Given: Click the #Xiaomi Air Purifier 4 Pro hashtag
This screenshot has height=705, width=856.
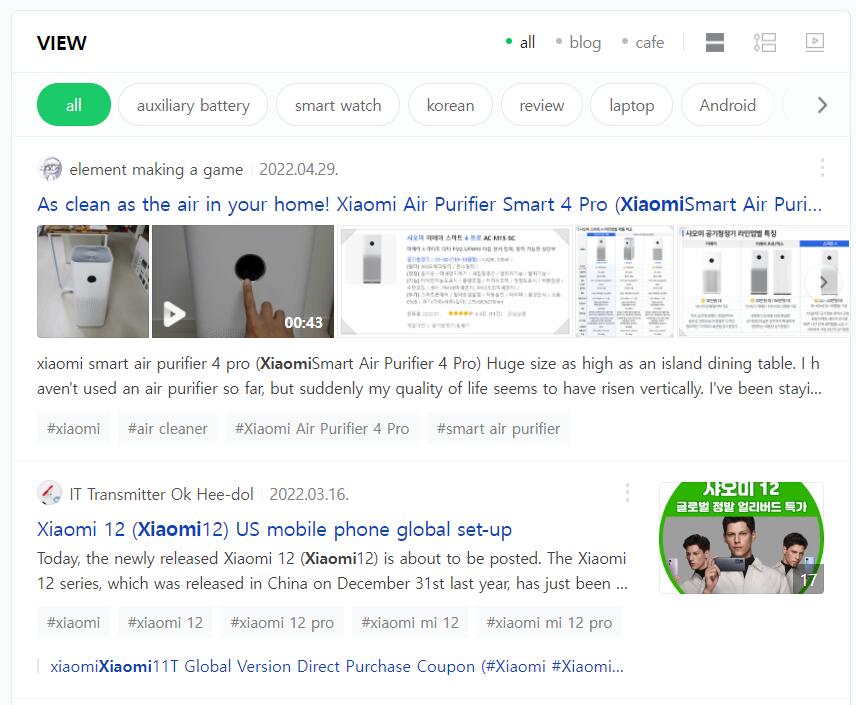Looking at the screenshot, I should pos(322,429).
